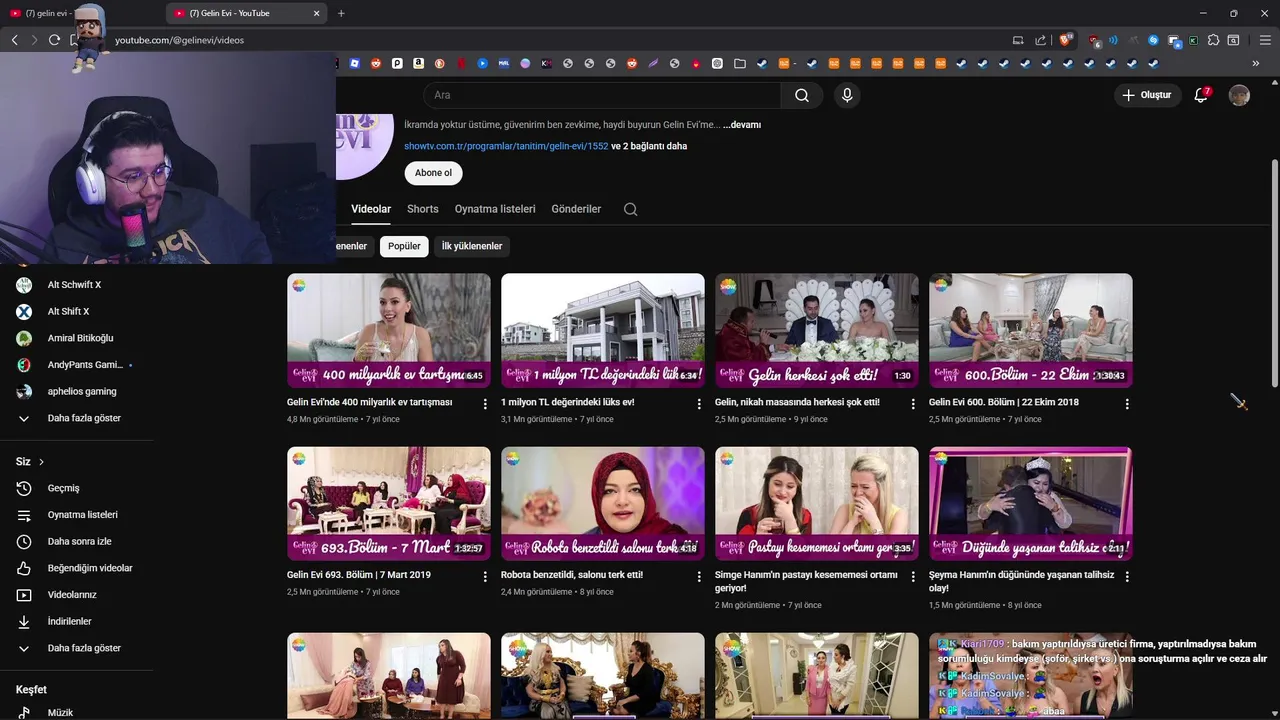Screen dimensions: 1280x720
Task: Open options for '400 milyarlık ev tartışması' video
Action: tap(485, 404)
